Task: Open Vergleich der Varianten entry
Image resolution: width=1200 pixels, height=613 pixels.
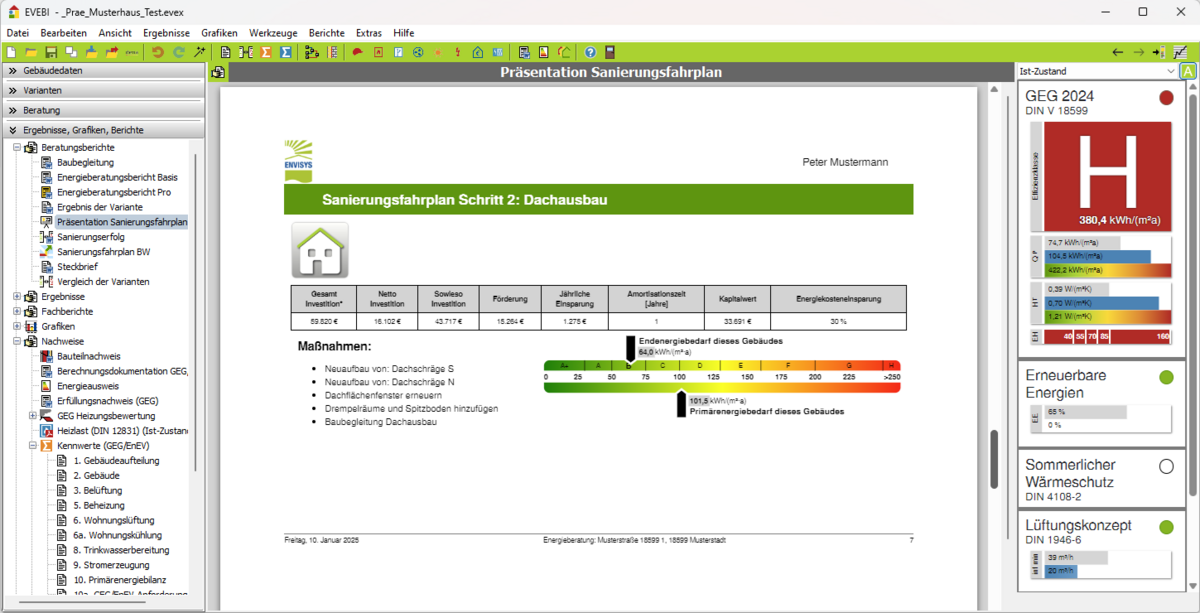Action: point(104,282)
